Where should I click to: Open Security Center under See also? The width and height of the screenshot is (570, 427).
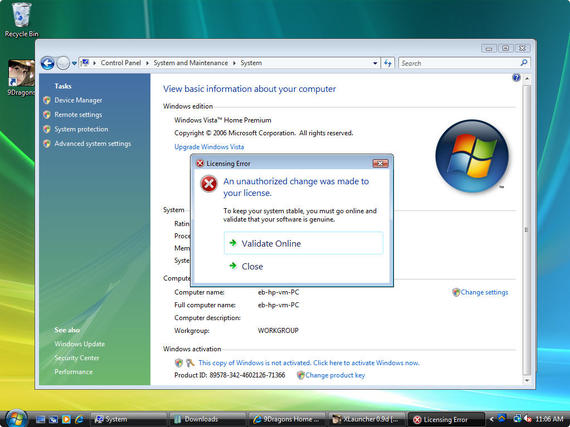[x=77, y=358]
